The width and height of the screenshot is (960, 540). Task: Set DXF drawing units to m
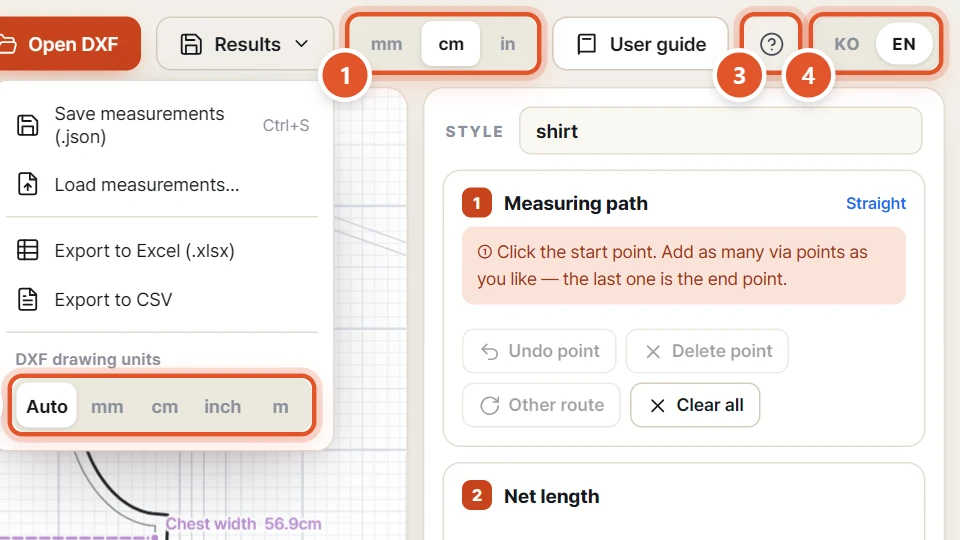[x=280, y=407]
